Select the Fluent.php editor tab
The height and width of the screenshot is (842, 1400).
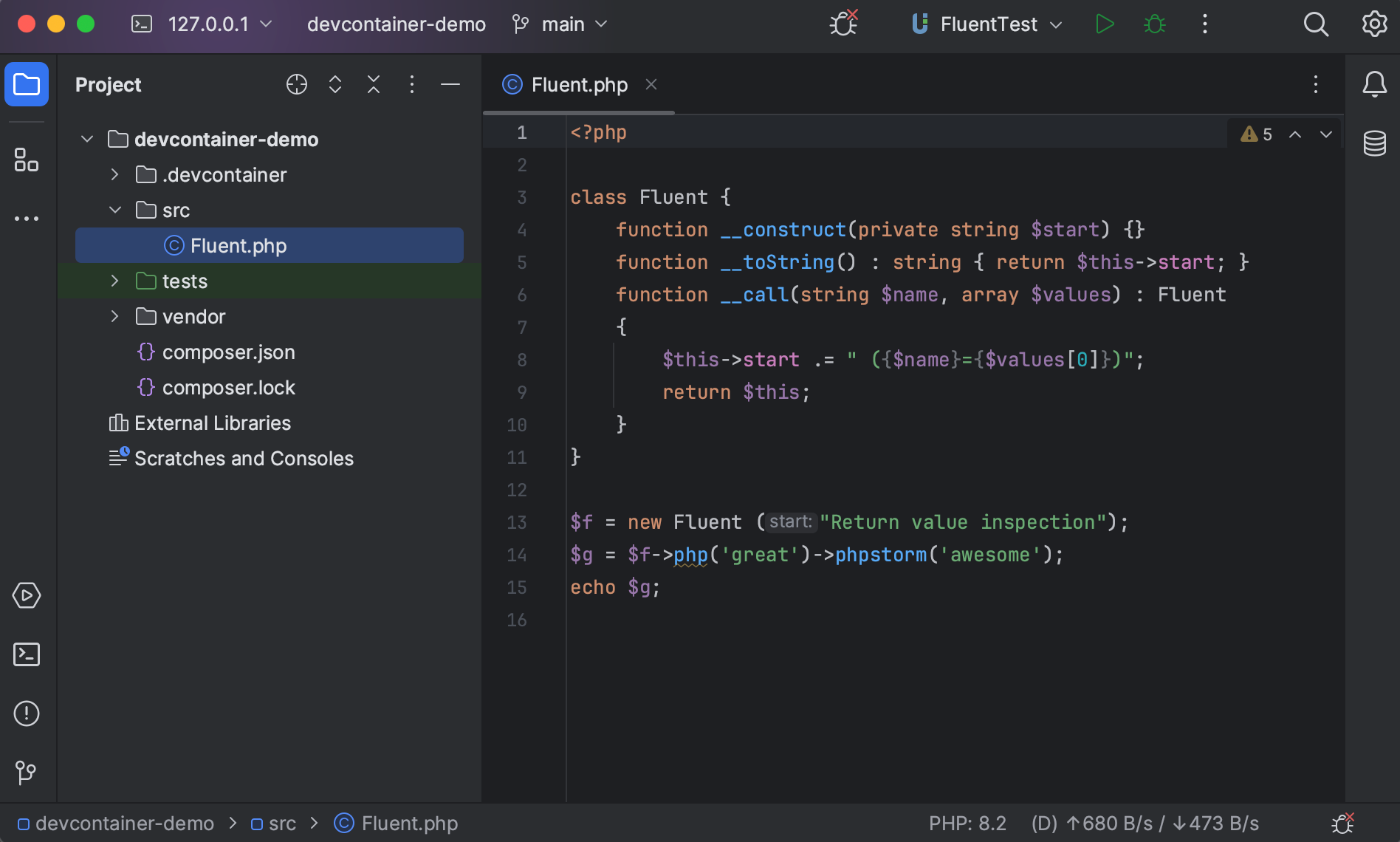(578, 84)
